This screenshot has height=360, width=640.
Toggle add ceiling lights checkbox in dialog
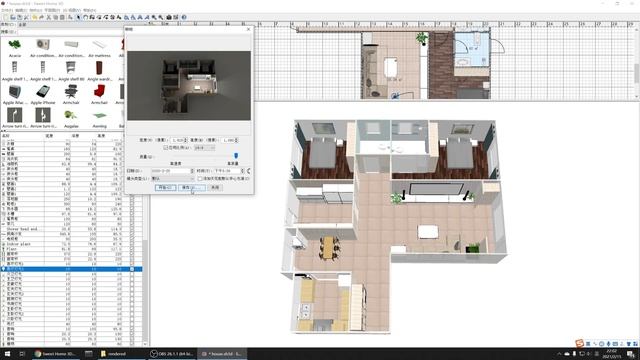tap(200, 179)
